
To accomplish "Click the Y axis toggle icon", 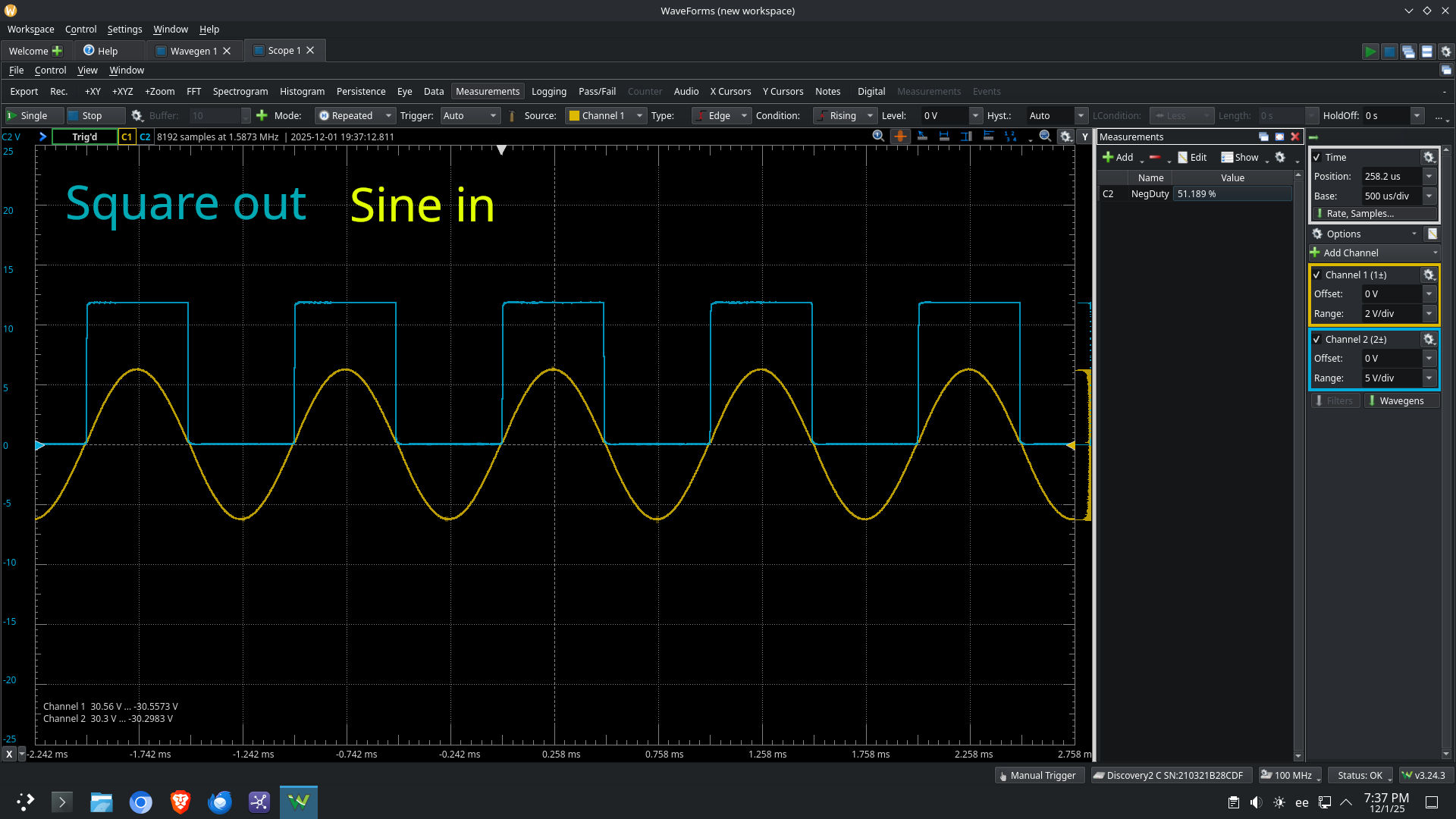I will pyautogui.click(x=1085, y=137).
